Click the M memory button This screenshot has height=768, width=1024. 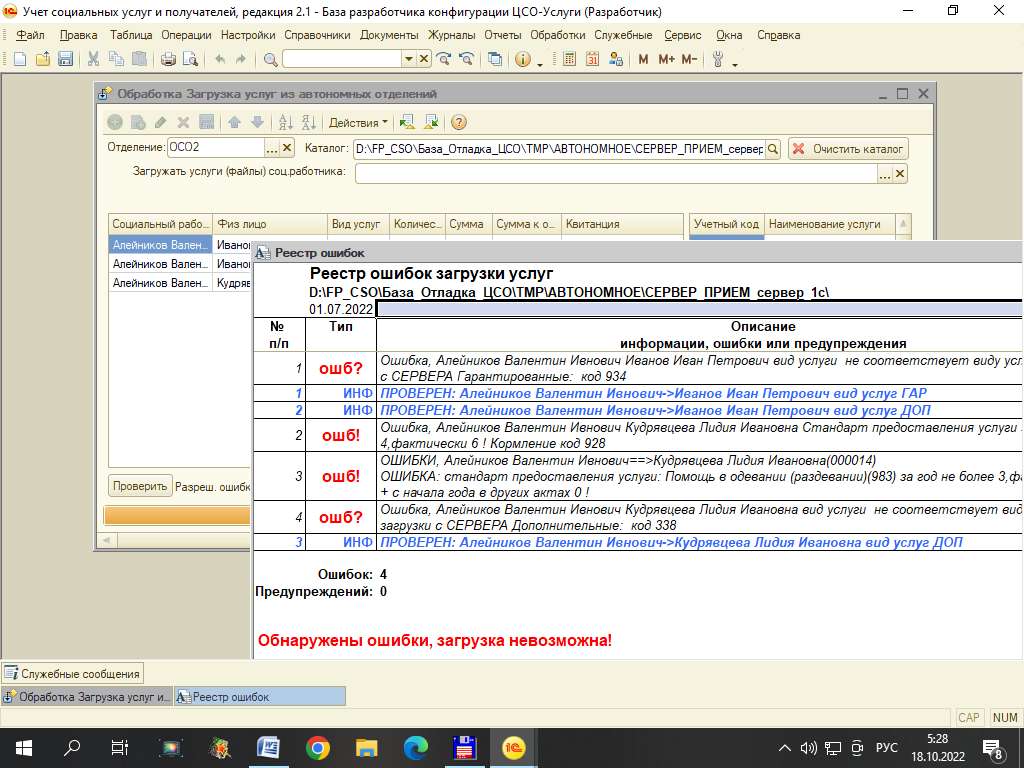[643, 59]
